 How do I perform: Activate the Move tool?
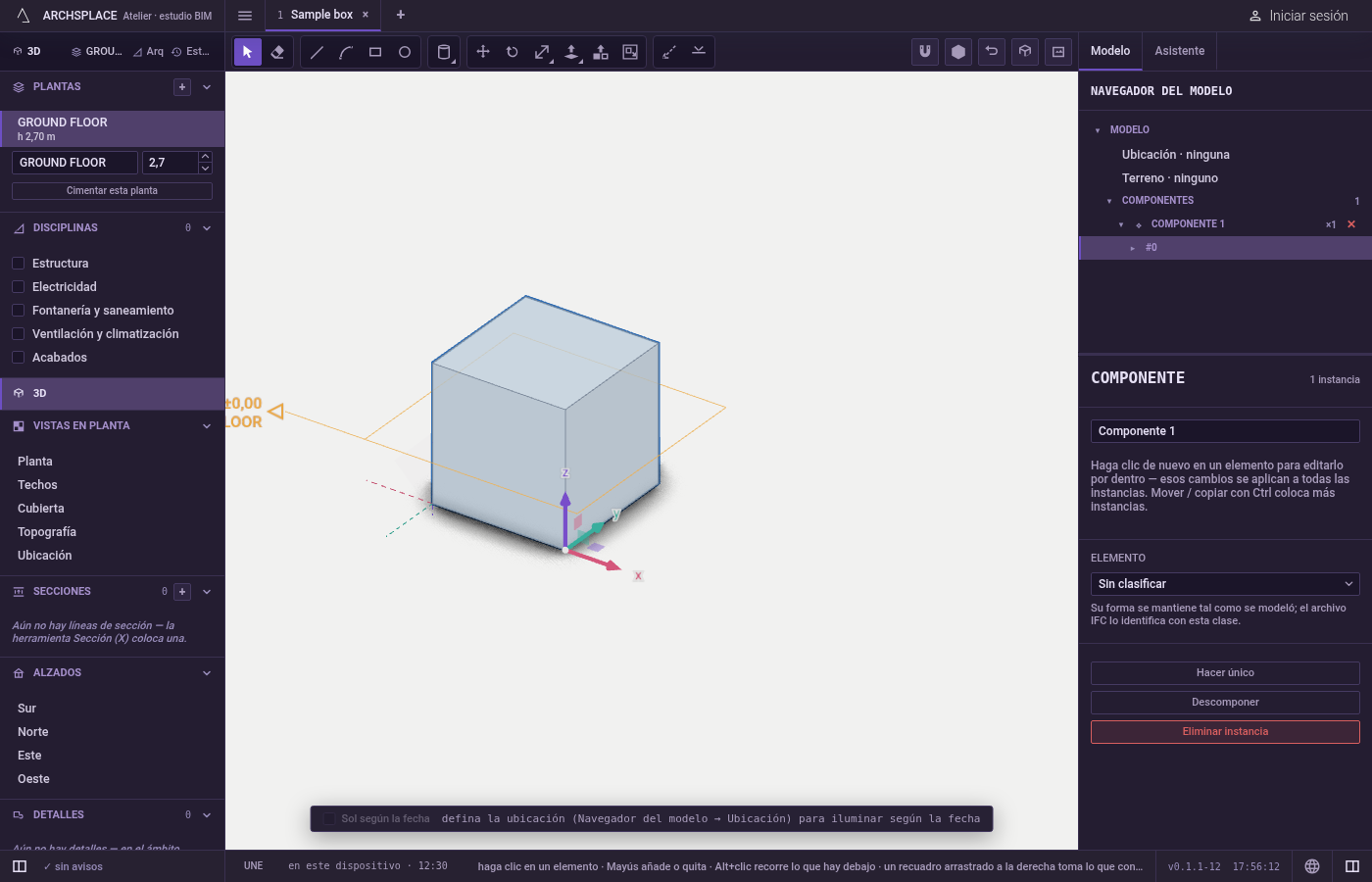pyautogui.click(x=483, y=52)
